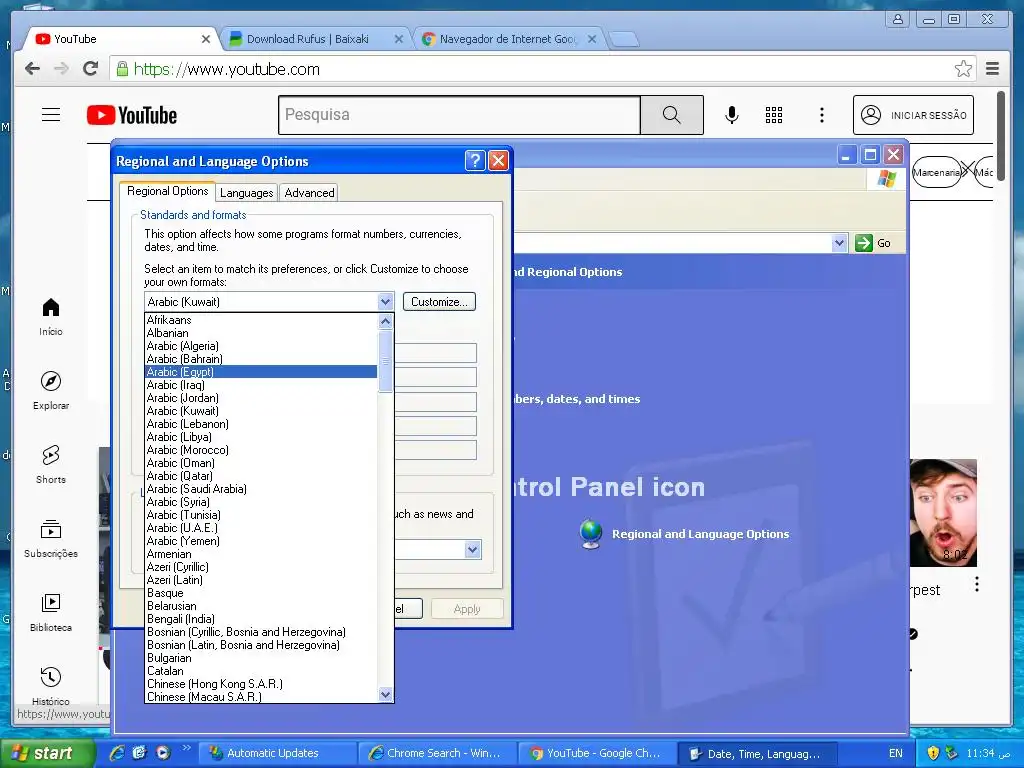The image size is (1024, 768).
Task: Open new tab in Chrome
Action: (x=624, y=39)
